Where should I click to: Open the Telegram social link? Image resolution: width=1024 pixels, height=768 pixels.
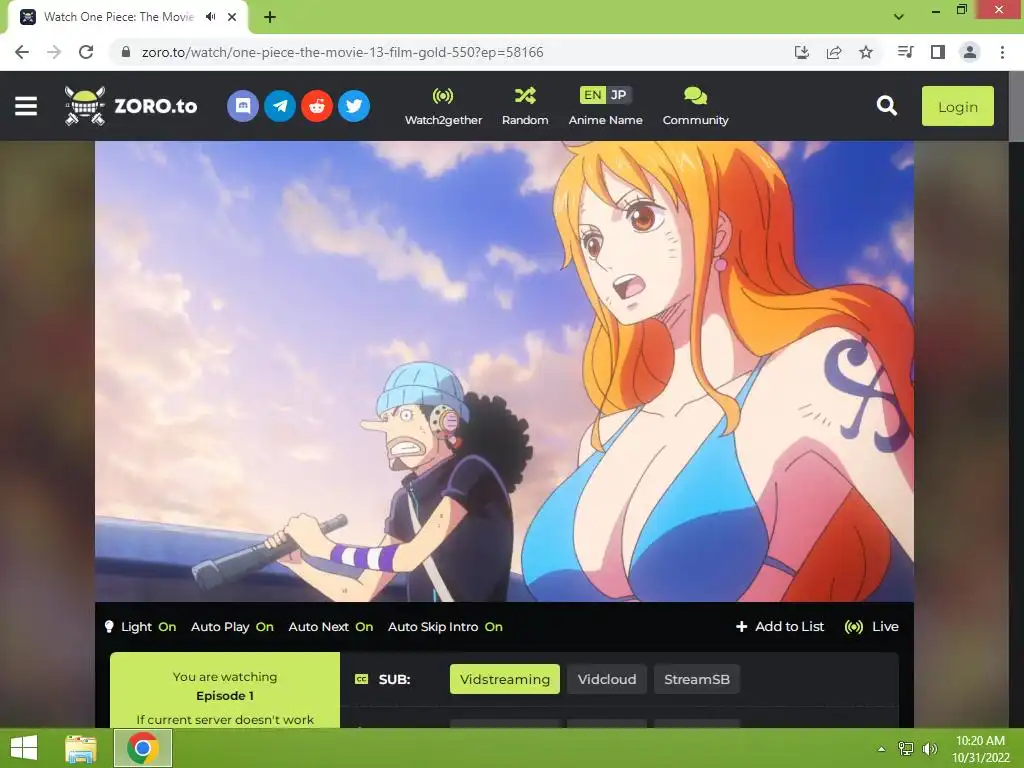(x=280, y=106)
